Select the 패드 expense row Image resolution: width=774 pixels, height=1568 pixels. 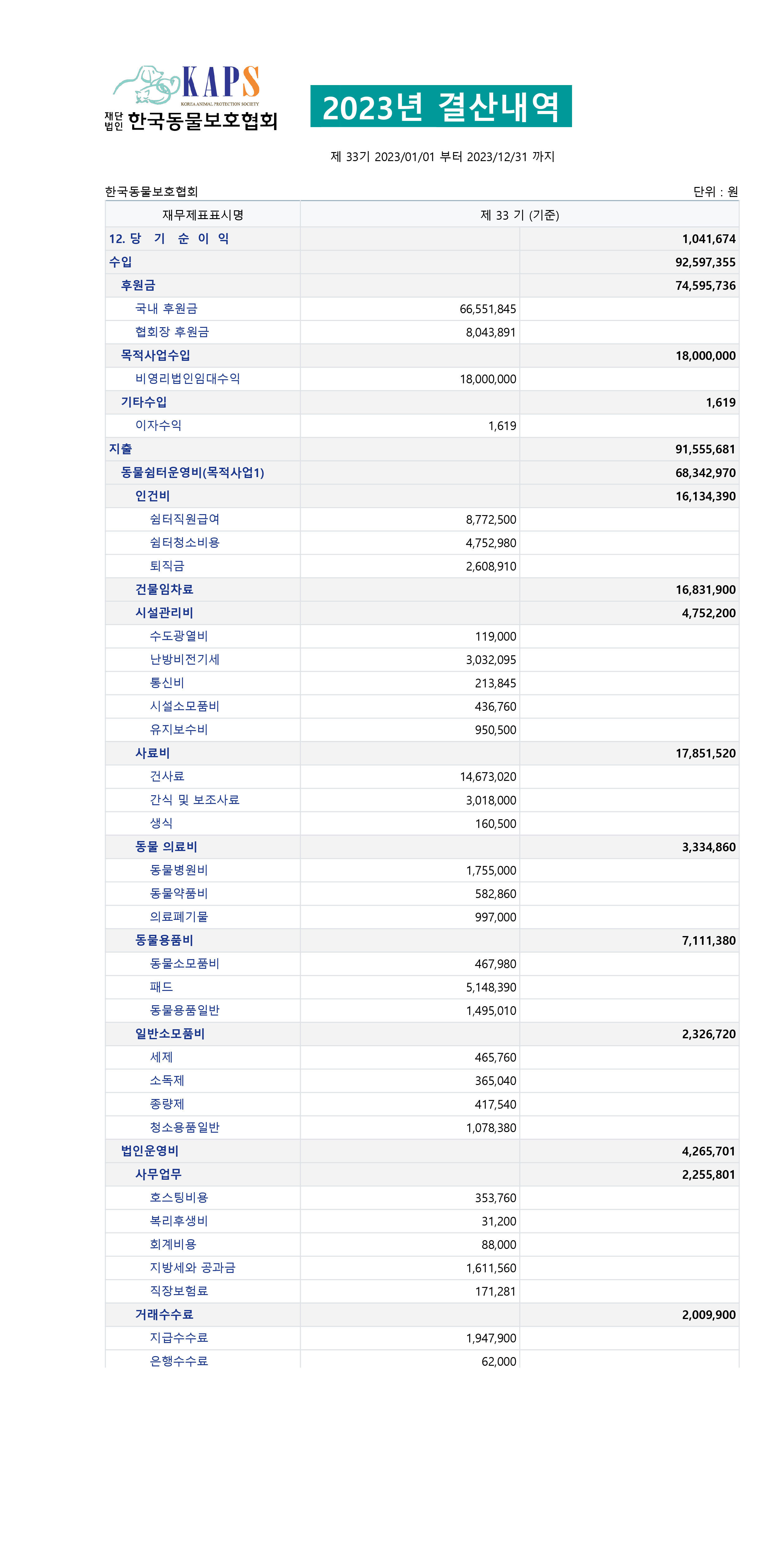tap(161, 987)
